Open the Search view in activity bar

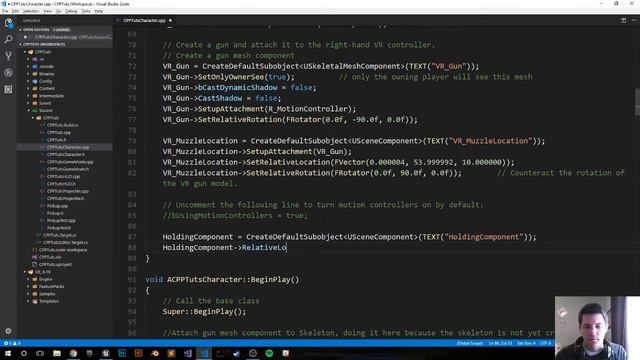8,40
